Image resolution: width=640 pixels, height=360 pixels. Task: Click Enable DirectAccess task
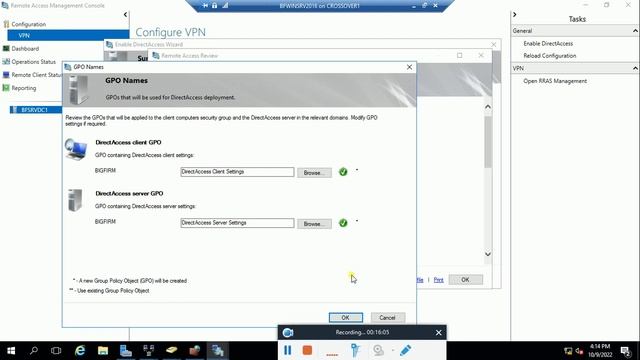click(x=548, y=43)
